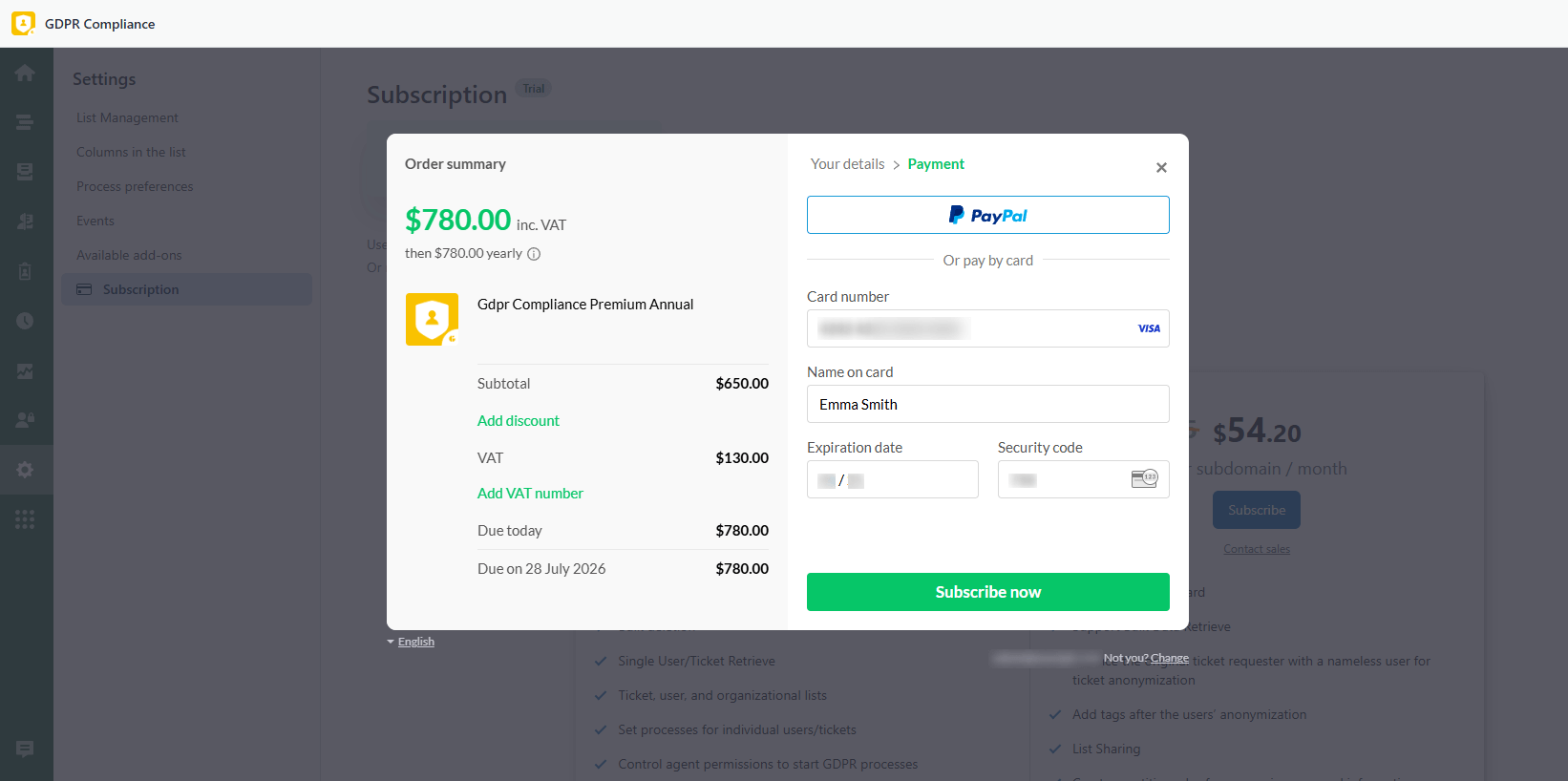Click the Due today $780.00 amount
1568x781 pixels.
click(x=742, y=531)
